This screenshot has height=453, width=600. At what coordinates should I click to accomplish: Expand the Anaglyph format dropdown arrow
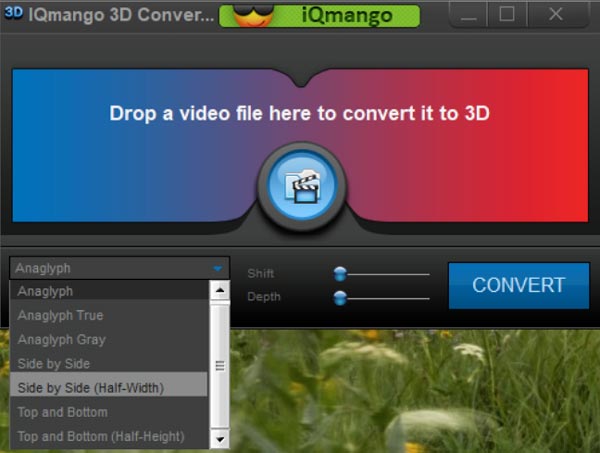point(218,268)
